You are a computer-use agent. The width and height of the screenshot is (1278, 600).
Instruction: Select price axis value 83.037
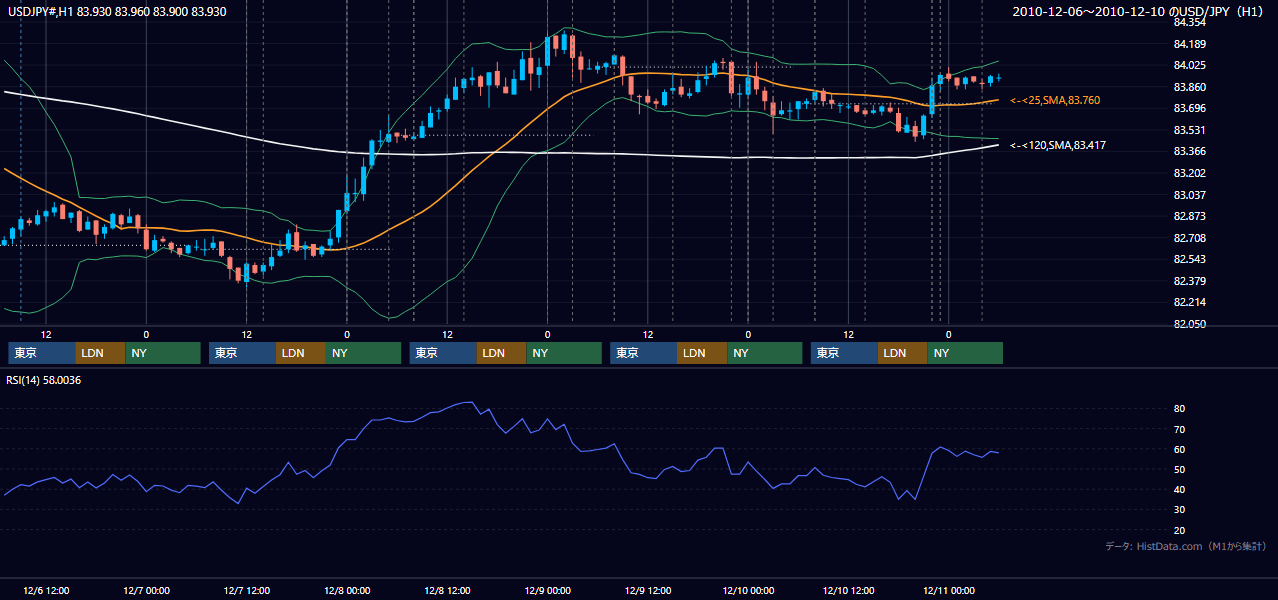coord(1189,194)
